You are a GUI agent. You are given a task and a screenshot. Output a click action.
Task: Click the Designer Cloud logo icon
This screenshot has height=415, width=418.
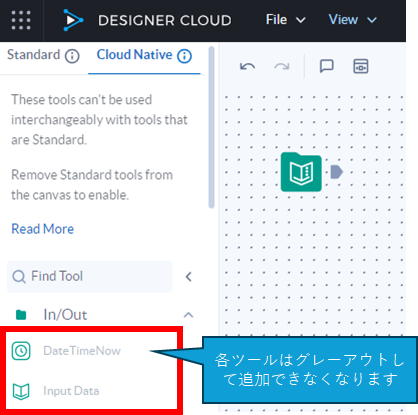[73, 20]
